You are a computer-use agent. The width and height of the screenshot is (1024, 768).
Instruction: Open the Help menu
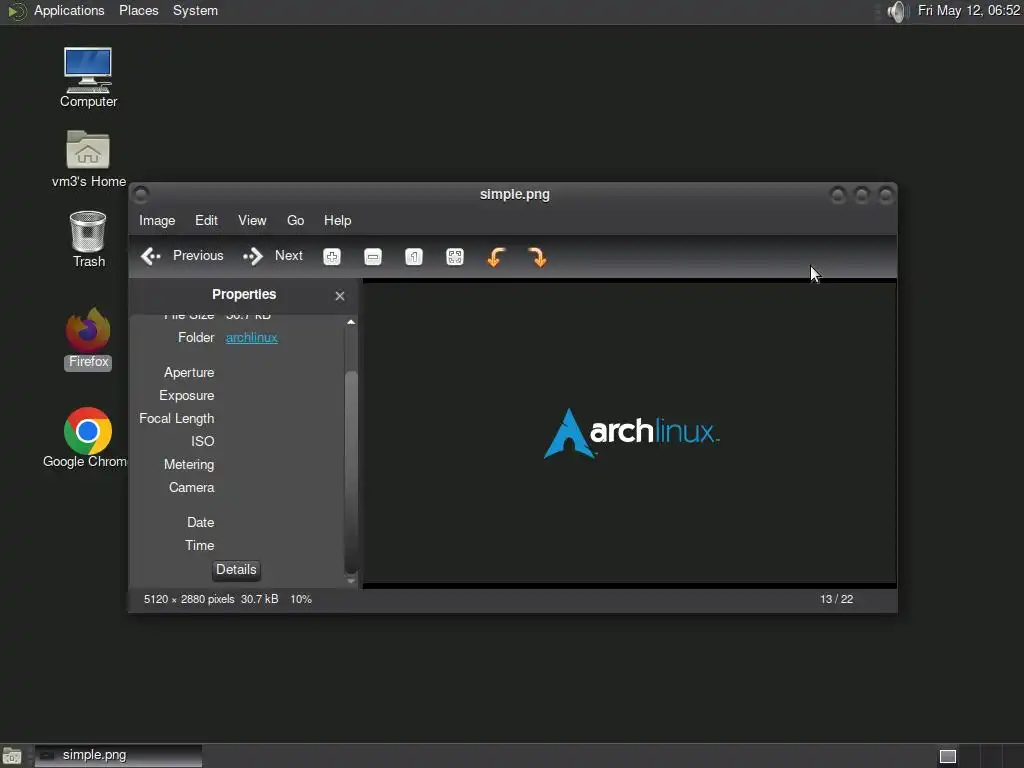(x=338, y=221)
